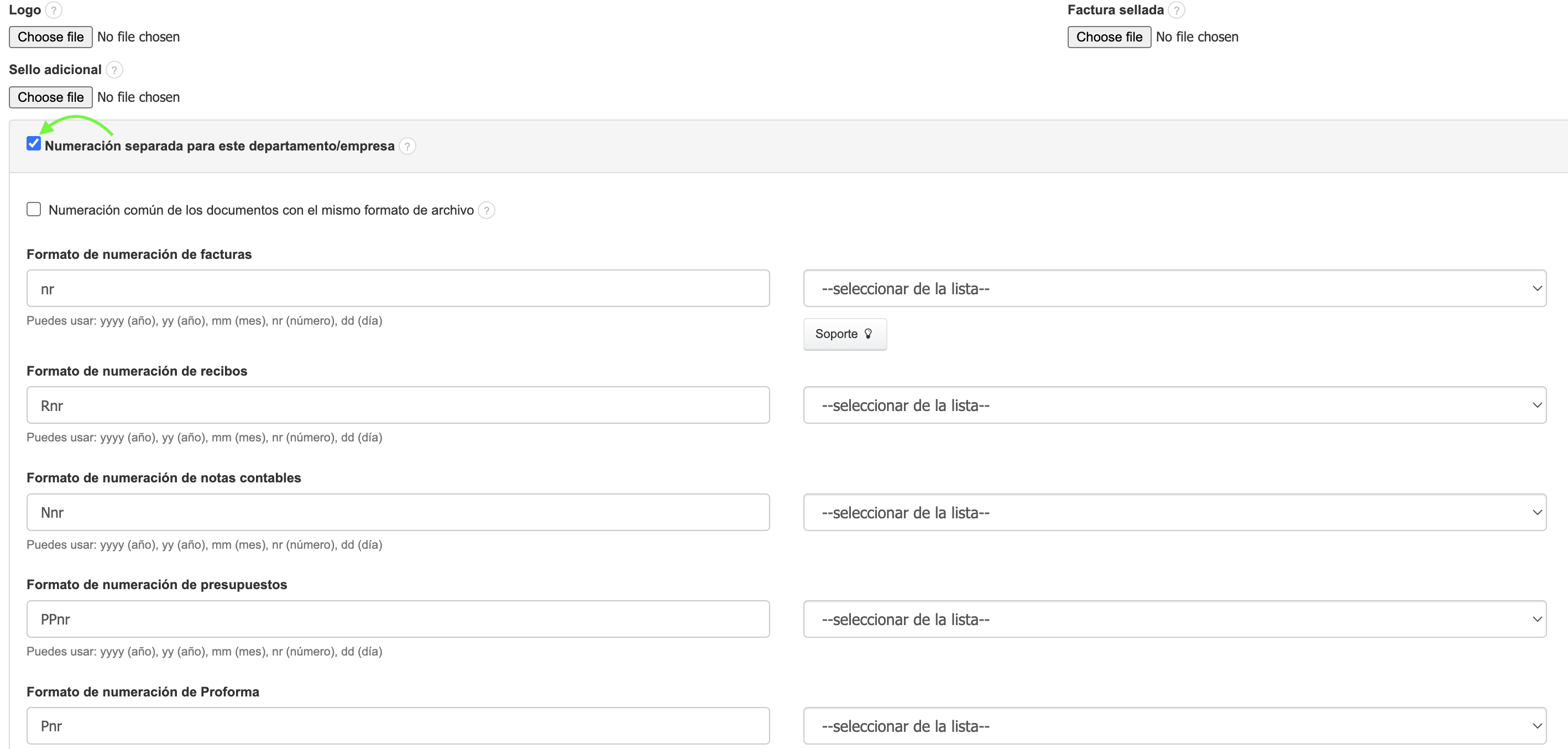Click the presupuestos field containing PPnr
1568x749 pixels.
click(x=398, y=620)
